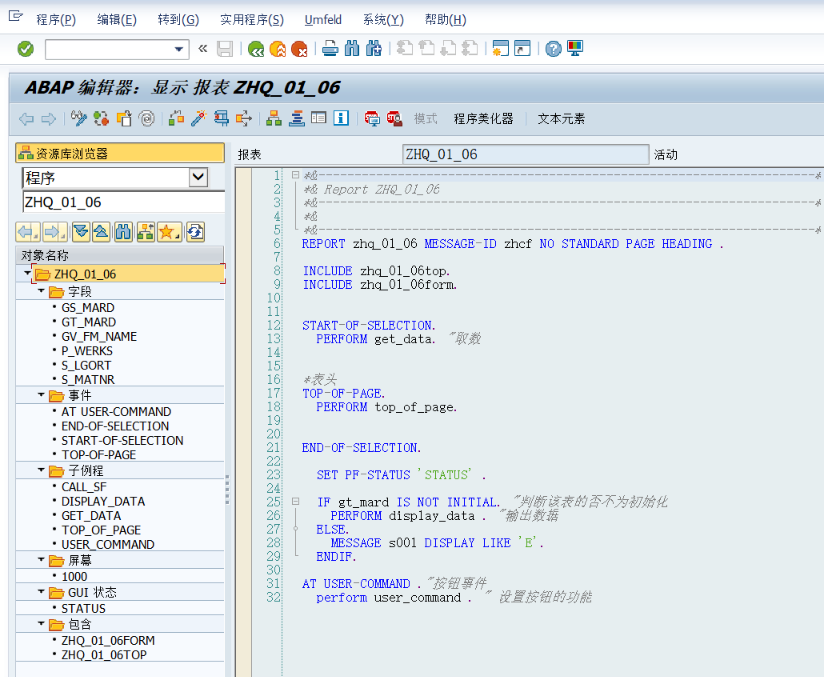
Task: Collapse the GUI 状态 folder node
Action: 41,591
